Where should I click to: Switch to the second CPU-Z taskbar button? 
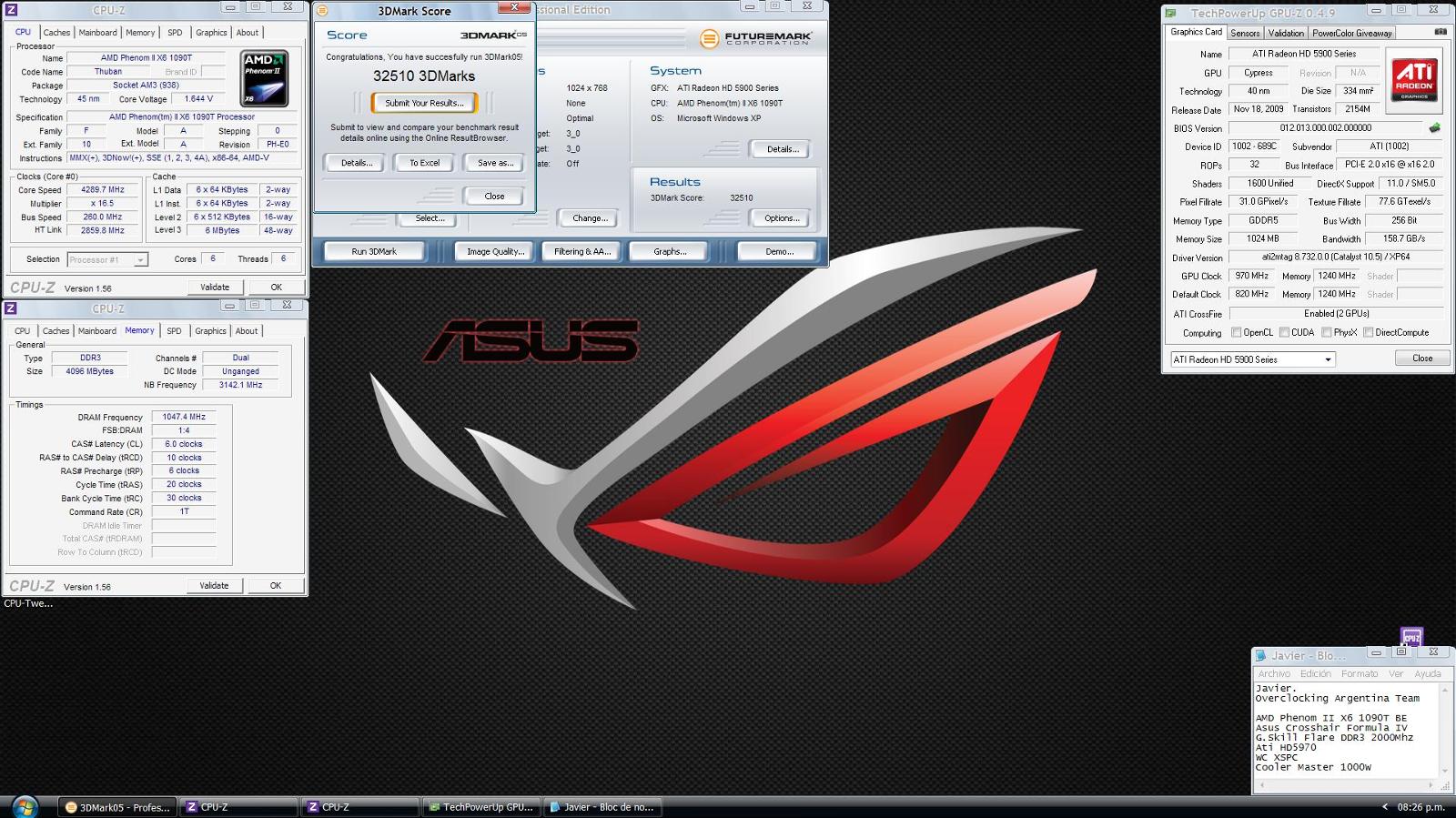(360, 807)
